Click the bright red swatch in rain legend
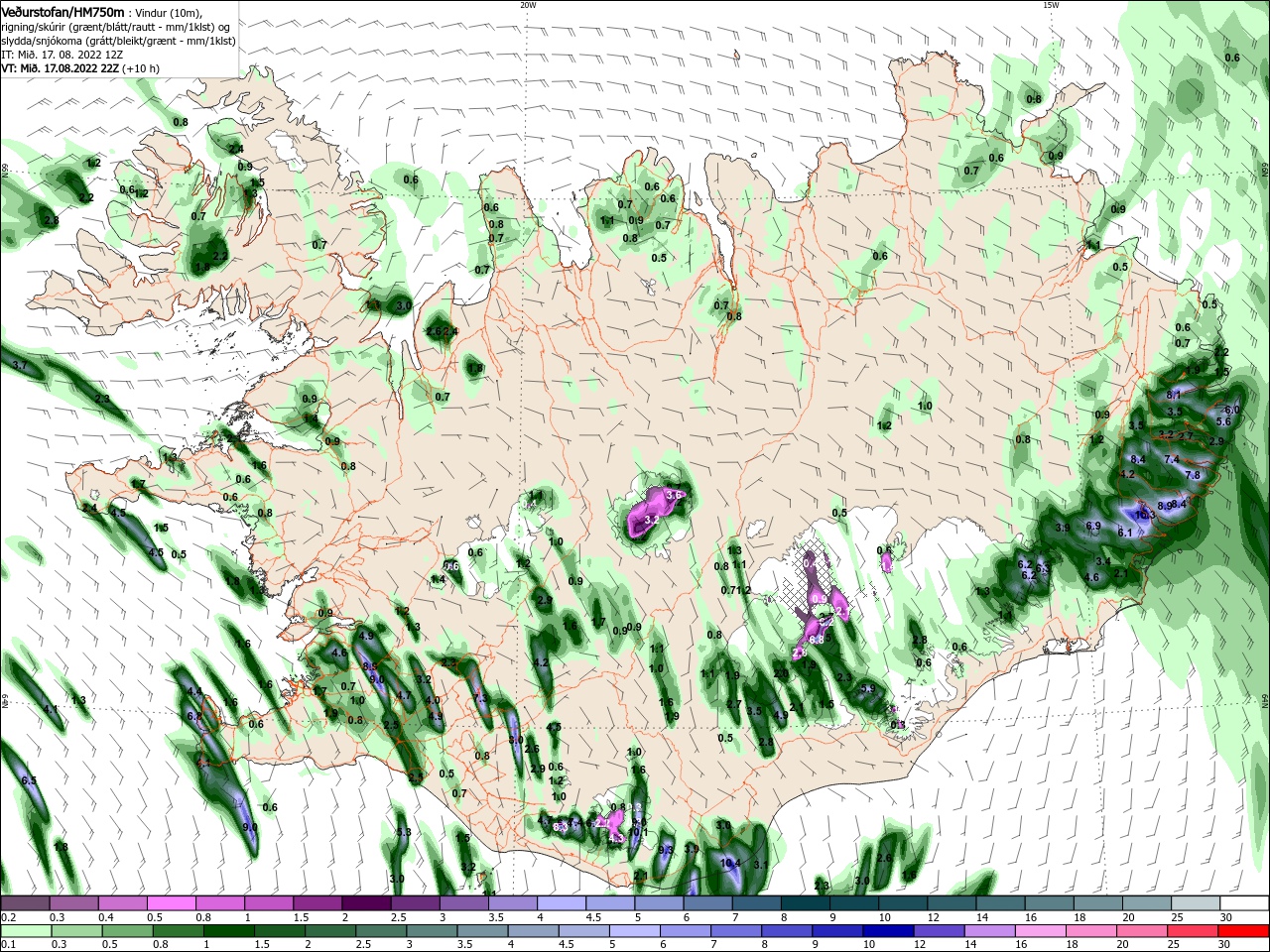Image resolution: width=1270 pixels, height=952 pixels. coord(1244,931)
